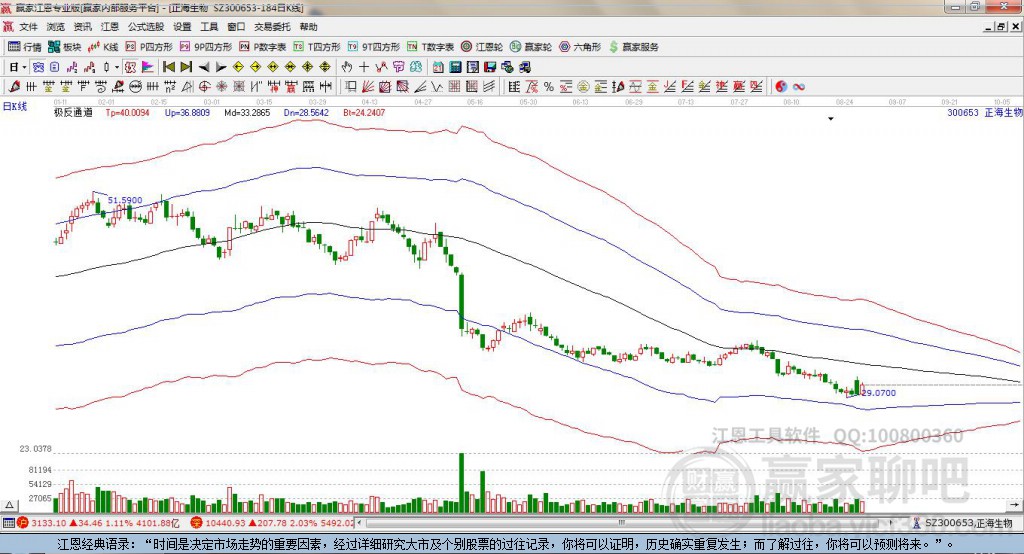Launch the 江恩轮 Gann wheel
Screen dimensions: 1024x554
pyautogui.click(x=482, y=47)
